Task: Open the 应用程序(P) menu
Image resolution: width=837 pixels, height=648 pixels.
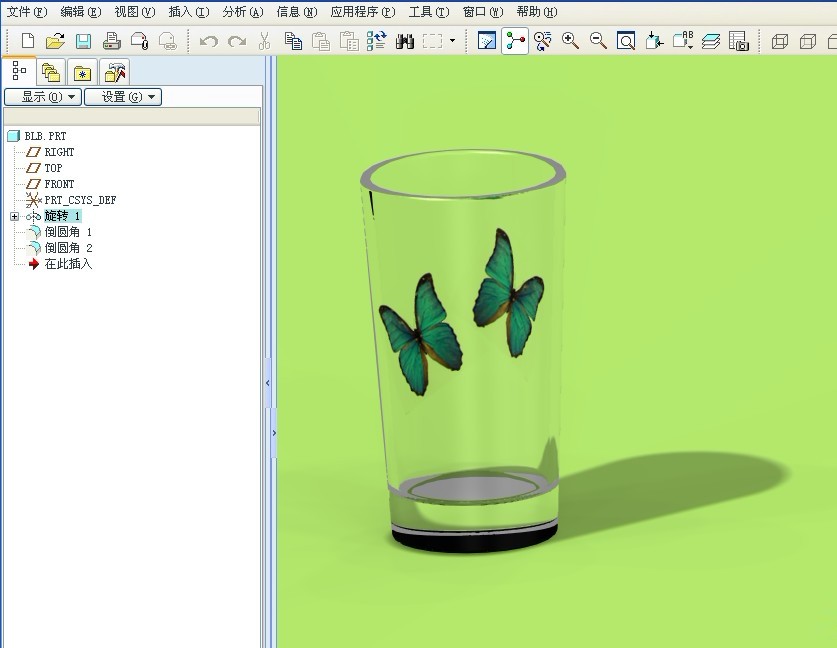Action: 363,12
